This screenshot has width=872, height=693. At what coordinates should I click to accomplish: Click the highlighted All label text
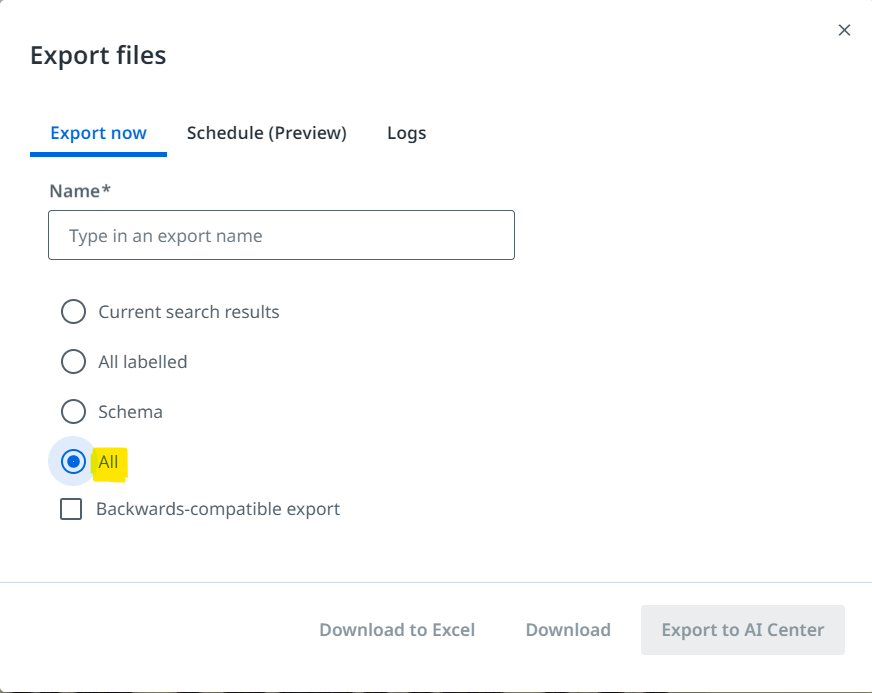(x=108, y=462)
